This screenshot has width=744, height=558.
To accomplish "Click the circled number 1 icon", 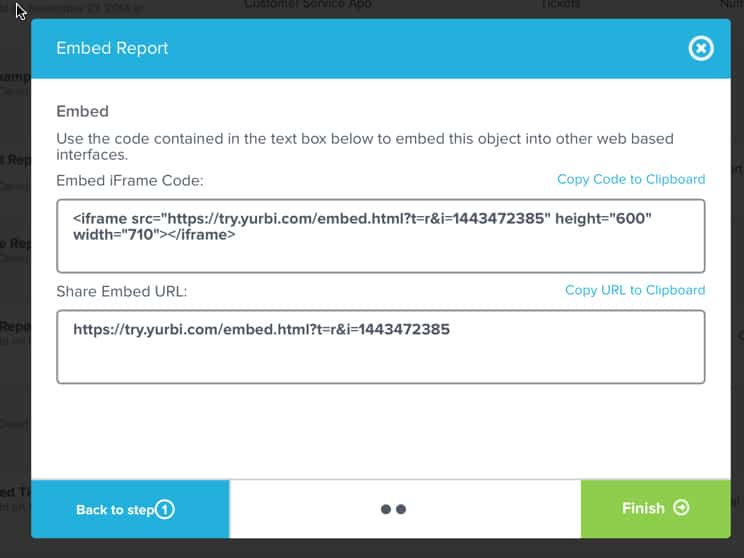I will click(165, 509).
